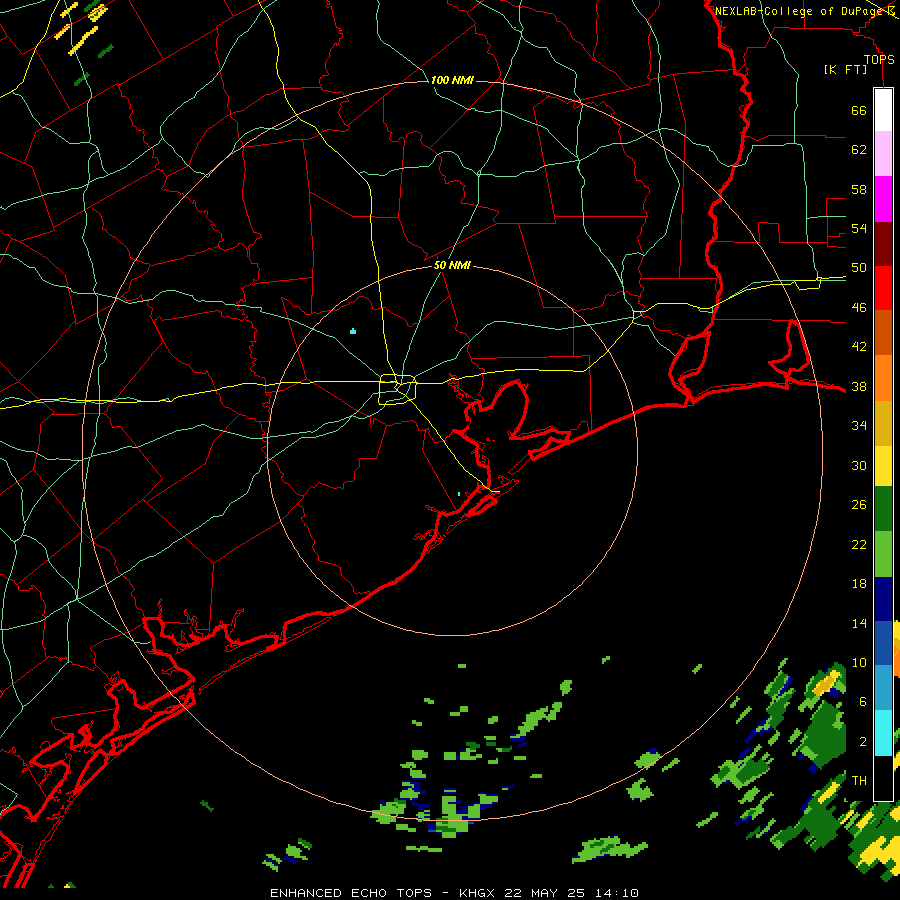Viewport: 900px width, 900px height.
Task: Click the white swatch at legend top
Action: (883, 110)
